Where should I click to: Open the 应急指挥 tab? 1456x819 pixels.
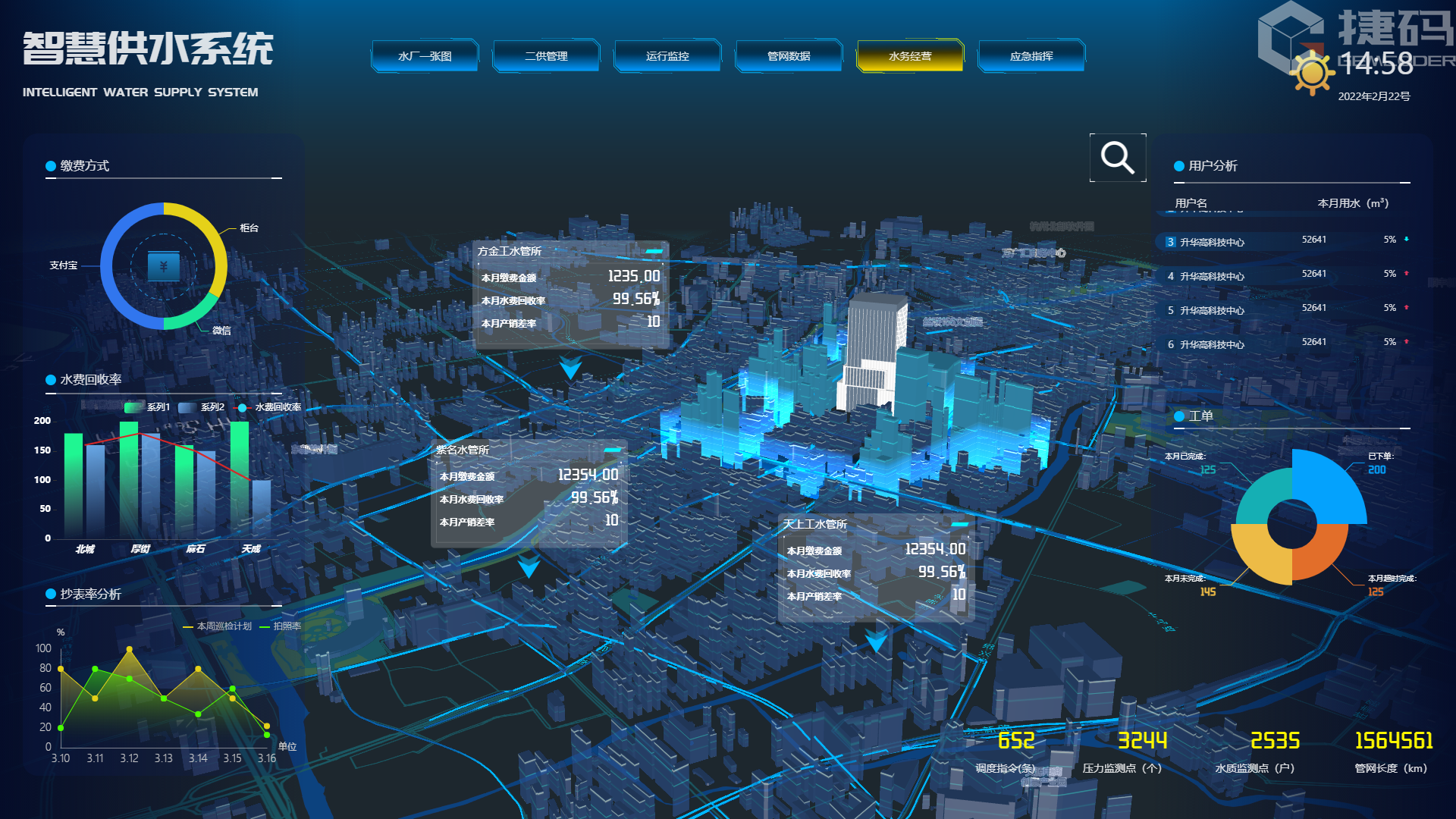coord(1031,56)
